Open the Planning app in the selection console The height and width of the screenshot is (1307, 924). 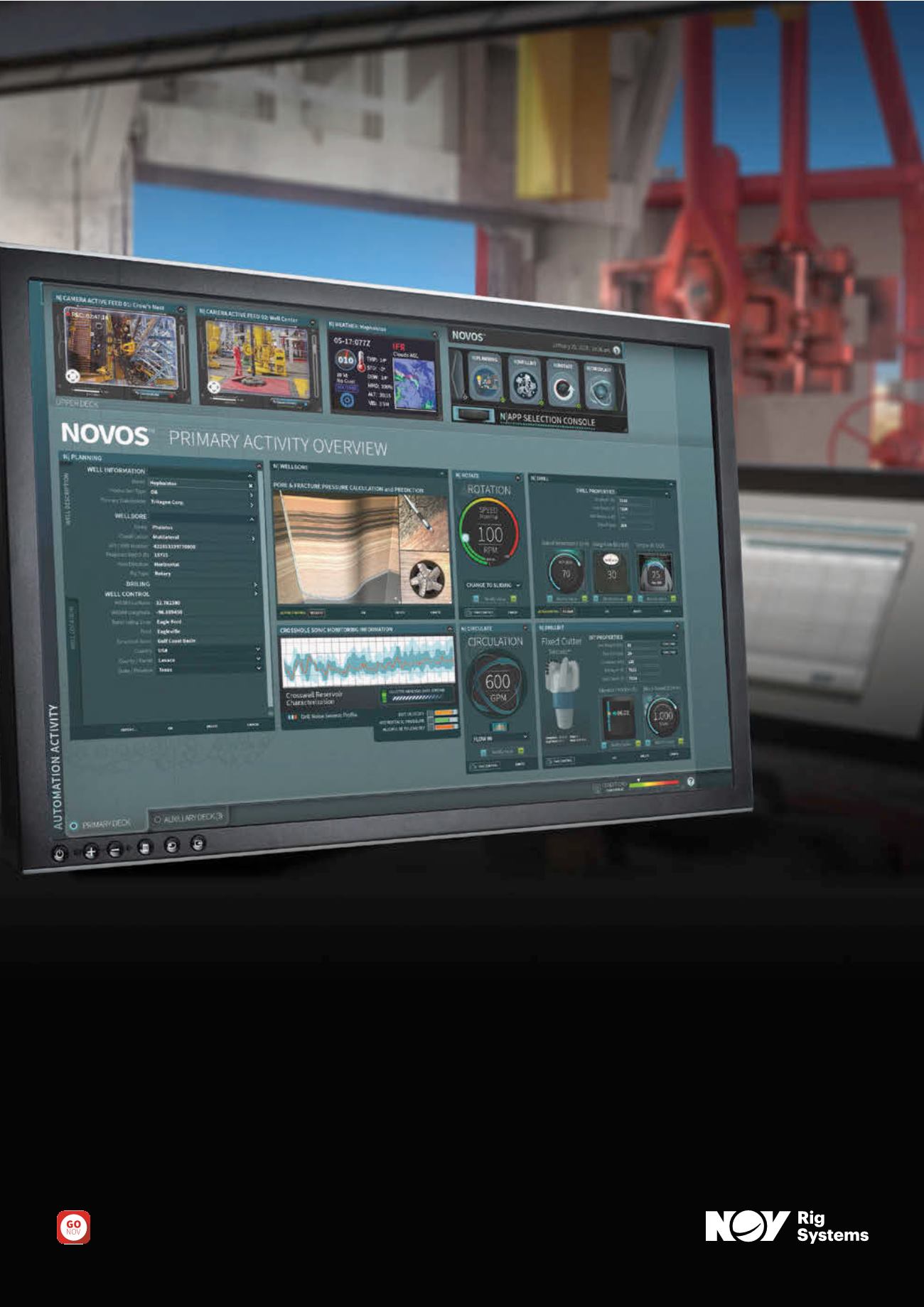point(485,380)
